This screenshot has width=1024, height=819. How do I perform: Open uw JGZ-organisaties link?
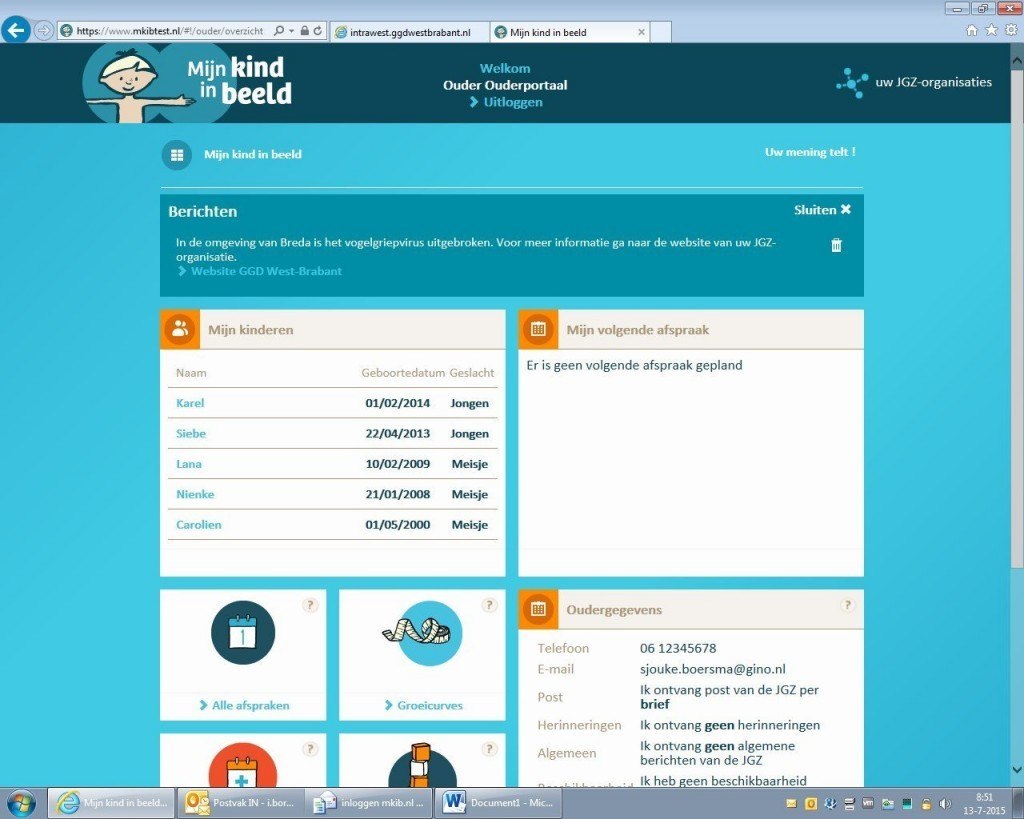[x=933, y=82]
